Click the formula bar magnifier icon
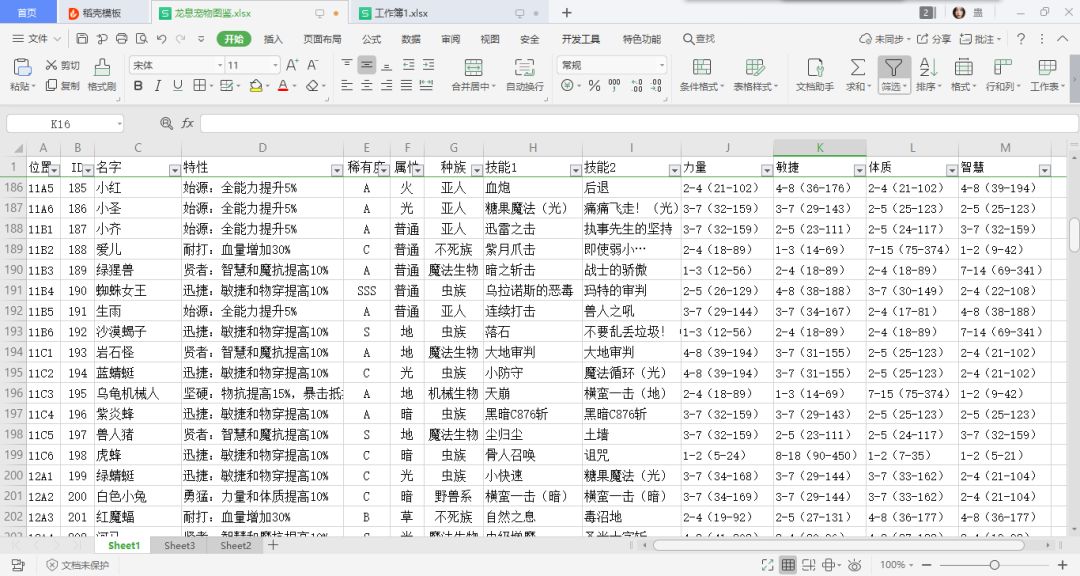Screen dimensions: 1080x576 coord(166,123)
